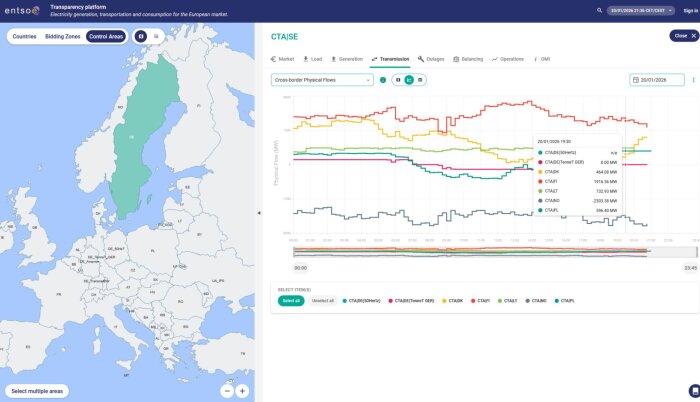
Task: Collapse the panel using the left arrow handle
Action: tap(259, 213)
